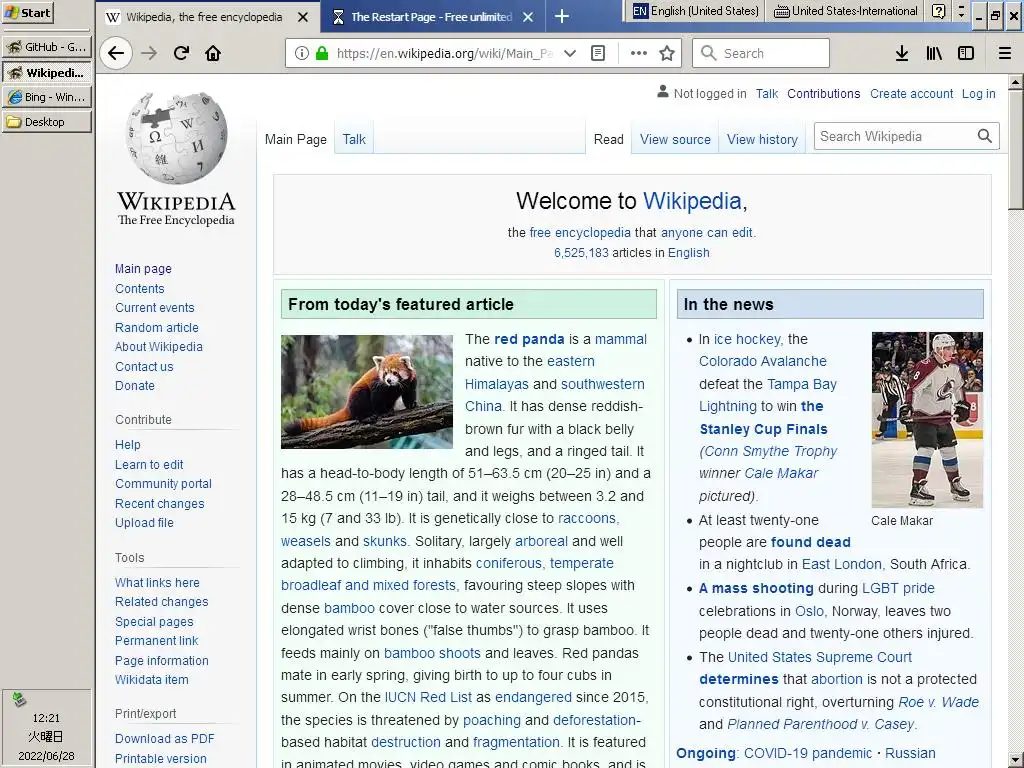Click inside the browser Search box
This screenshot has height=768, width=1024.
[761, 53]
